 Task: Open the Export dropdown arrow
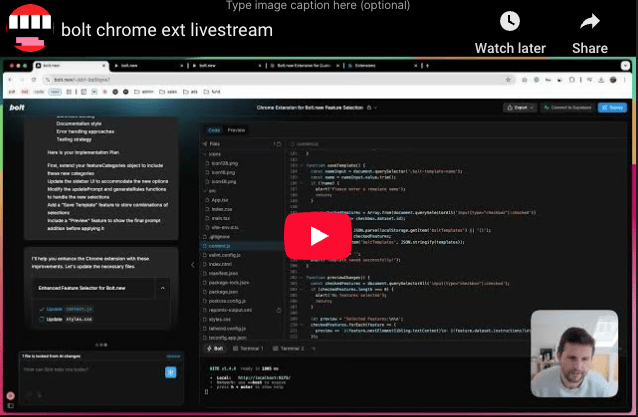click(532, 108)
